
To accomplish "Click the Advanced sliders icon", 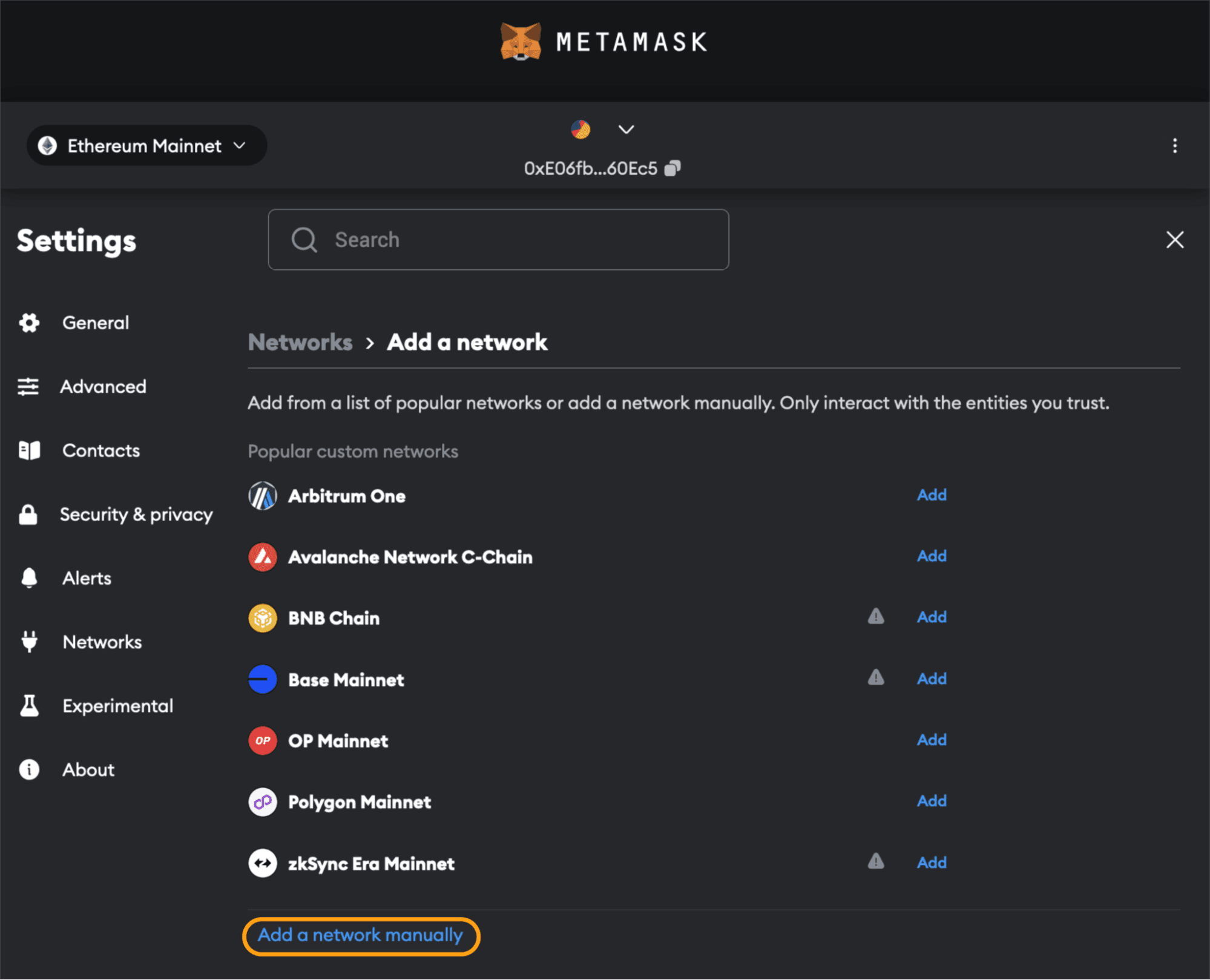I will click(x=28, y=386).
